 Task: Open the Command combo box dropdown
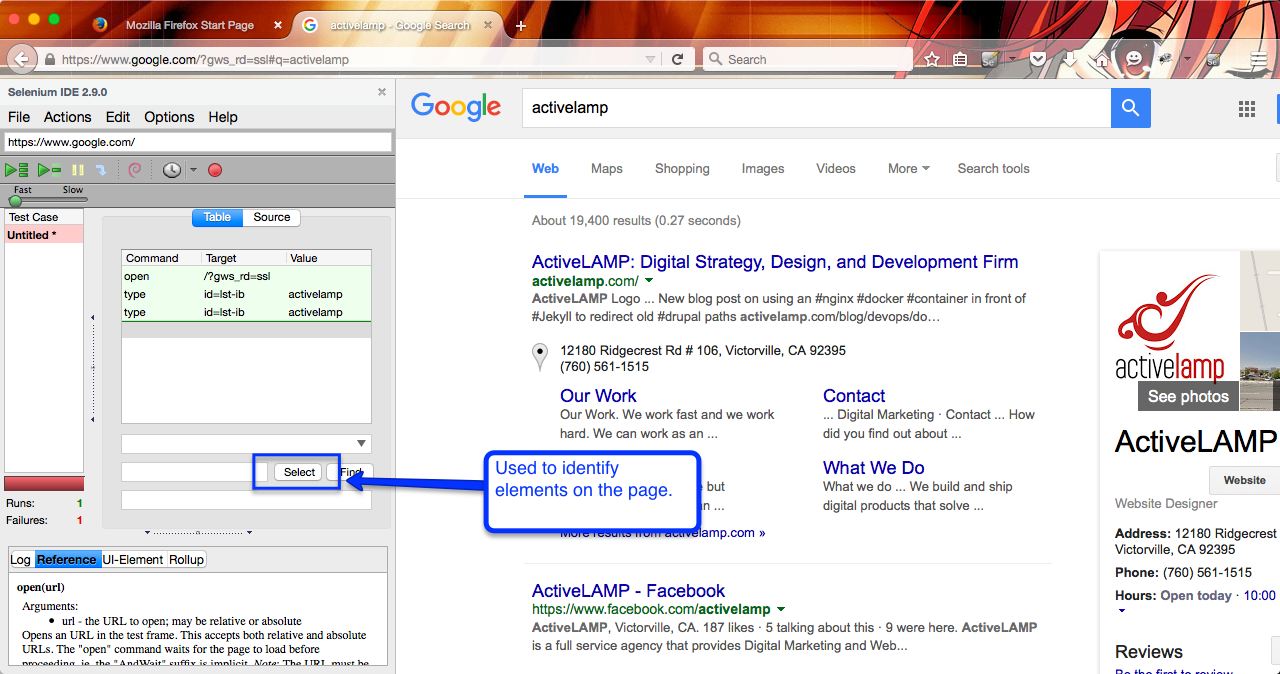(361, 444)
